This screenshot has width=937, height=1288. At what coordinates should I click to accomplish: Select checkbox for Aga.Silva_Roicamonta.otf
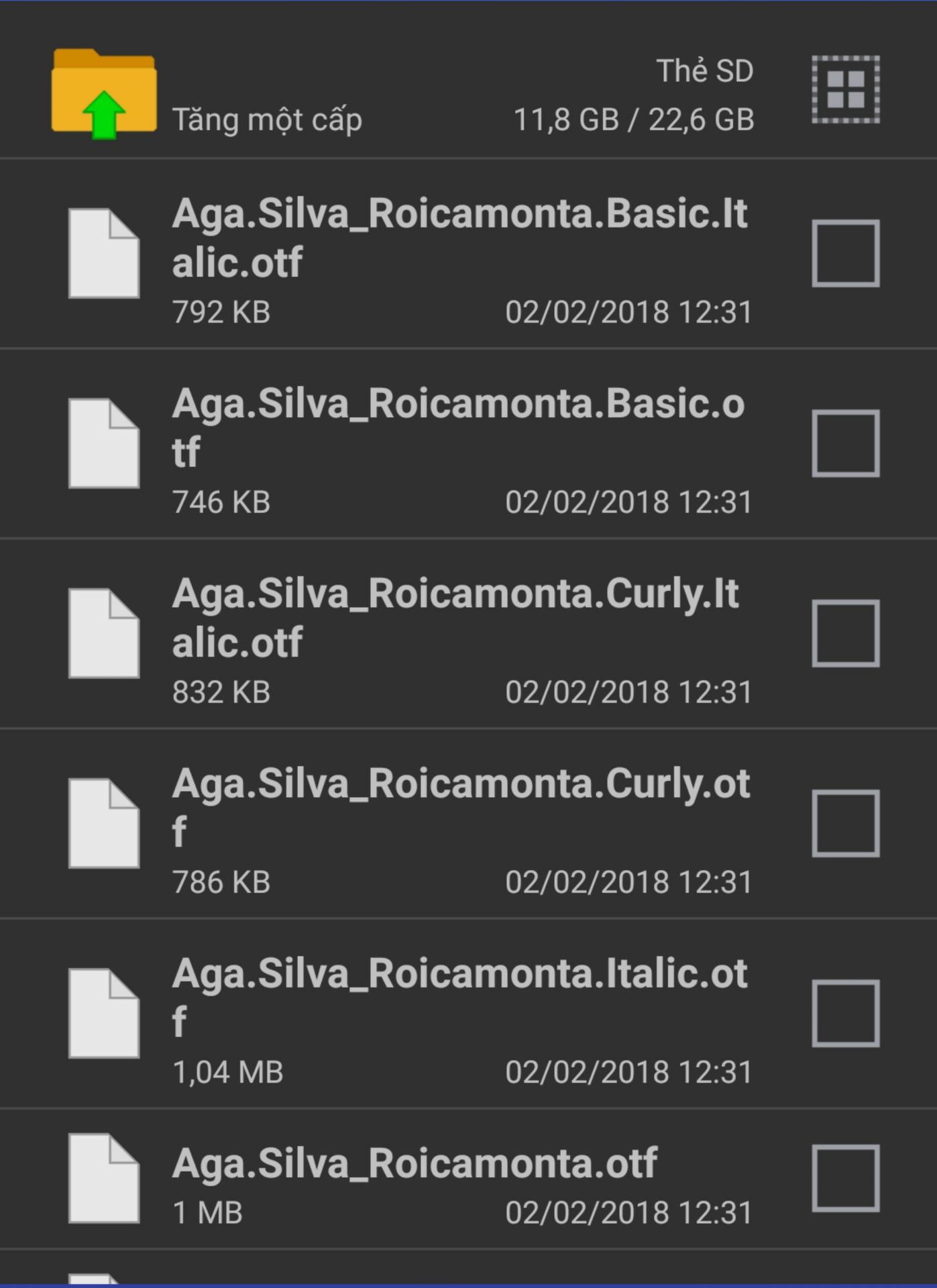(845, 1178)
